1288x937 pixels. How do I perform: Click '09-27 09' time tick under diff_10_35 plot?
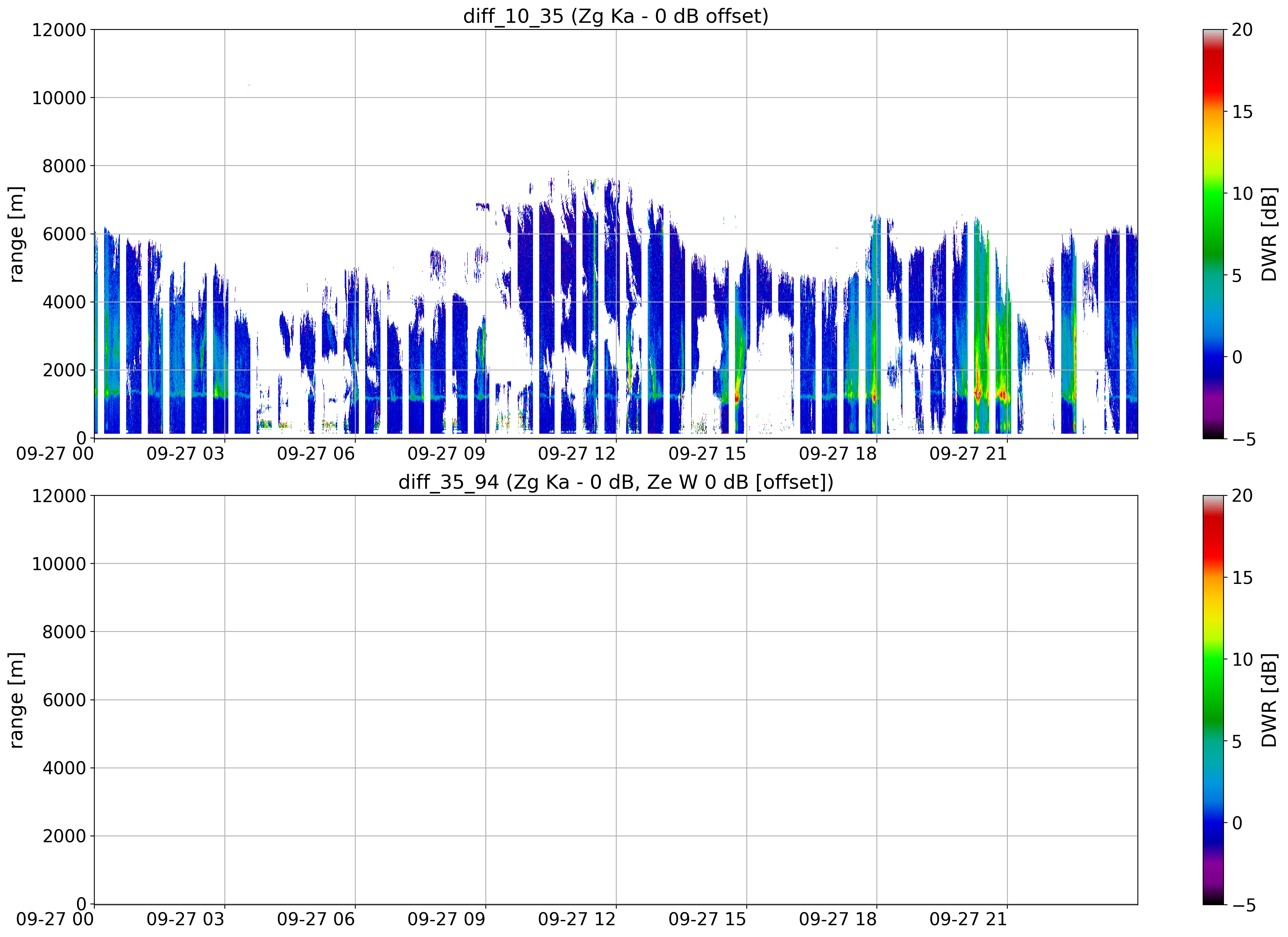click(x=446, y=454)
